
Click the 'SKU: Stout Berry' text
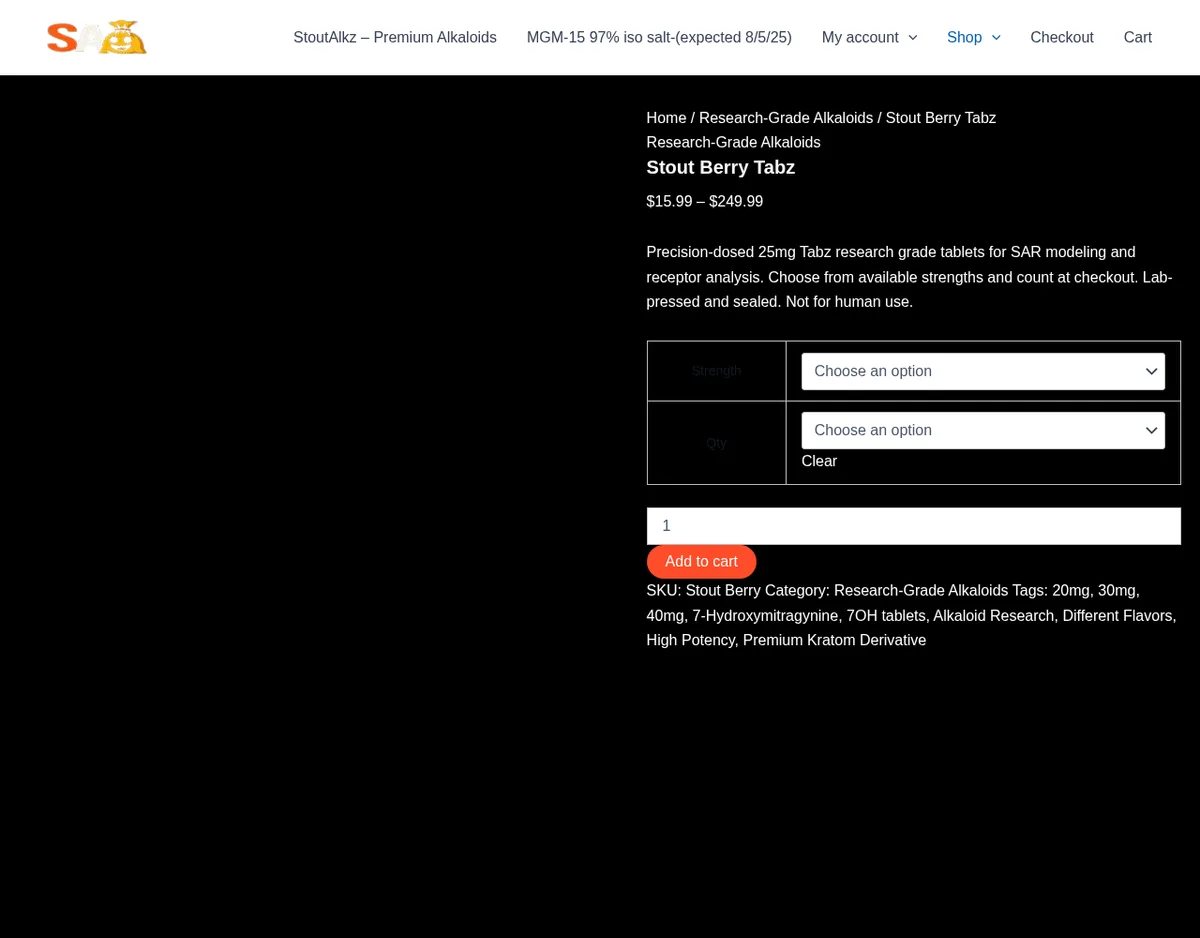pos(704,590)
